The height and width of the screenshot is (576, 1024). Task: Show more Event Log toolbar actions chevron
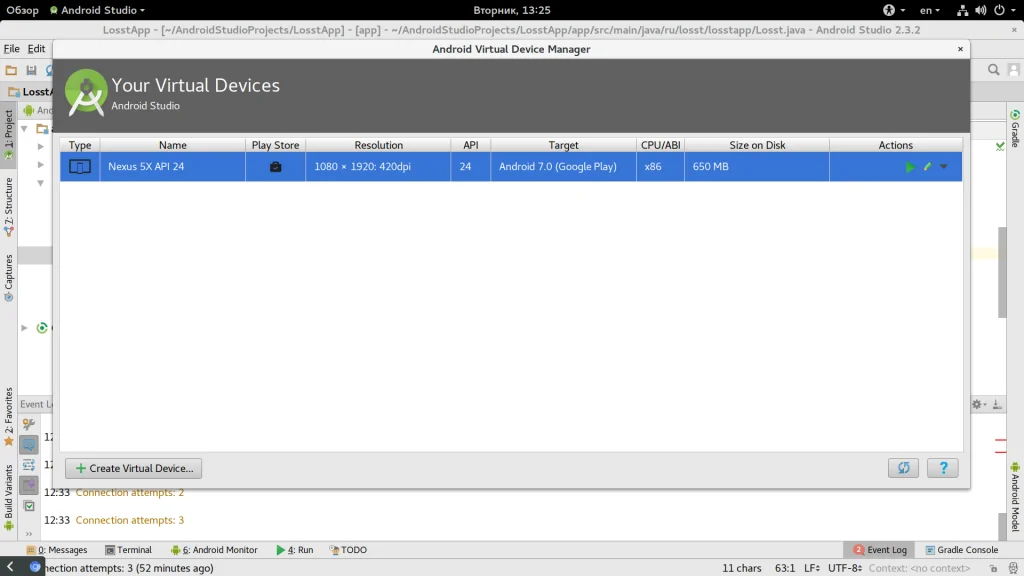coord(29,534)
